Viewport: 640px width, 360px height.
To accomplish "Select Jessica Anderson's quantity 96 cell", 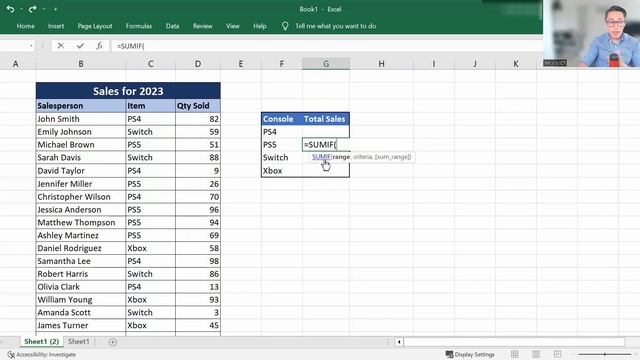I will [198, 209].
